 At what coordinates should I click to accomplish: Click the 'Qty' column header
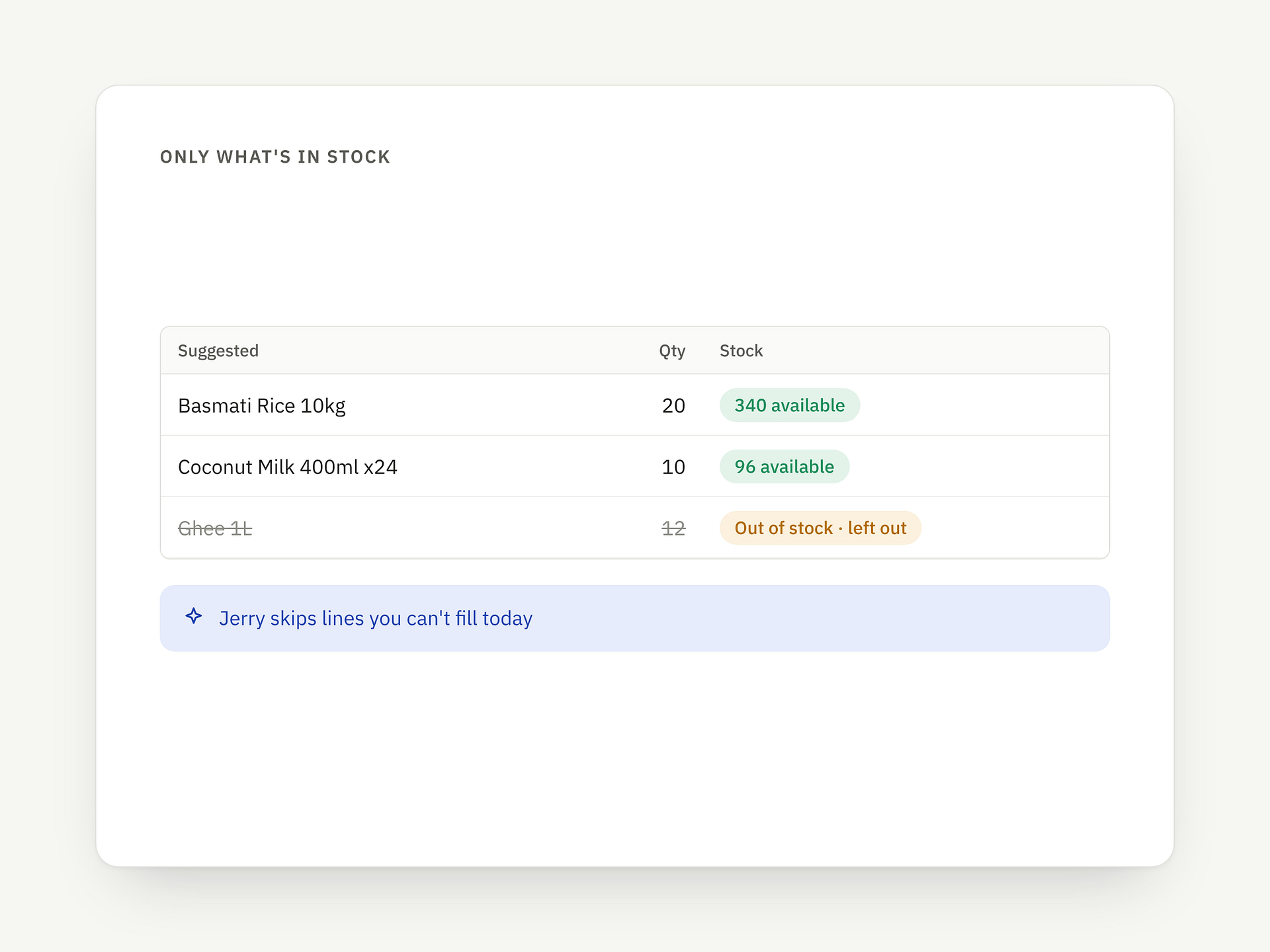tap(672, 351)
